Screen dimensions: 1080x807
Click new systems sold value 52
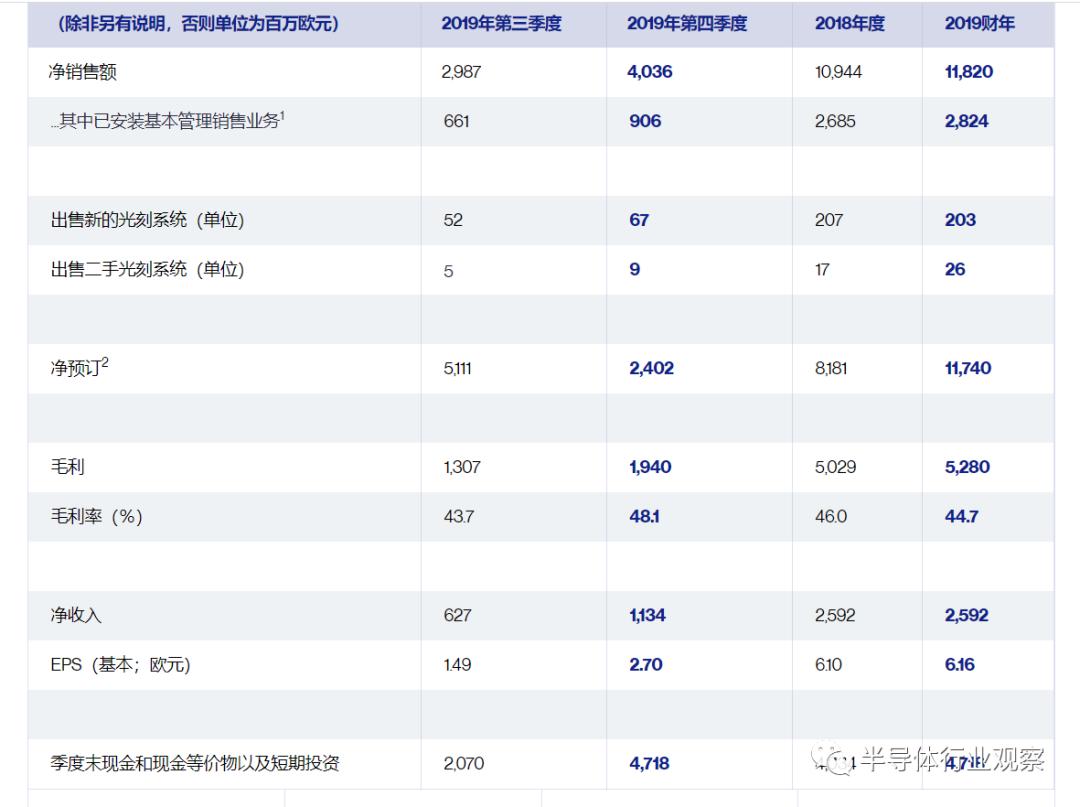click(453, 220)
